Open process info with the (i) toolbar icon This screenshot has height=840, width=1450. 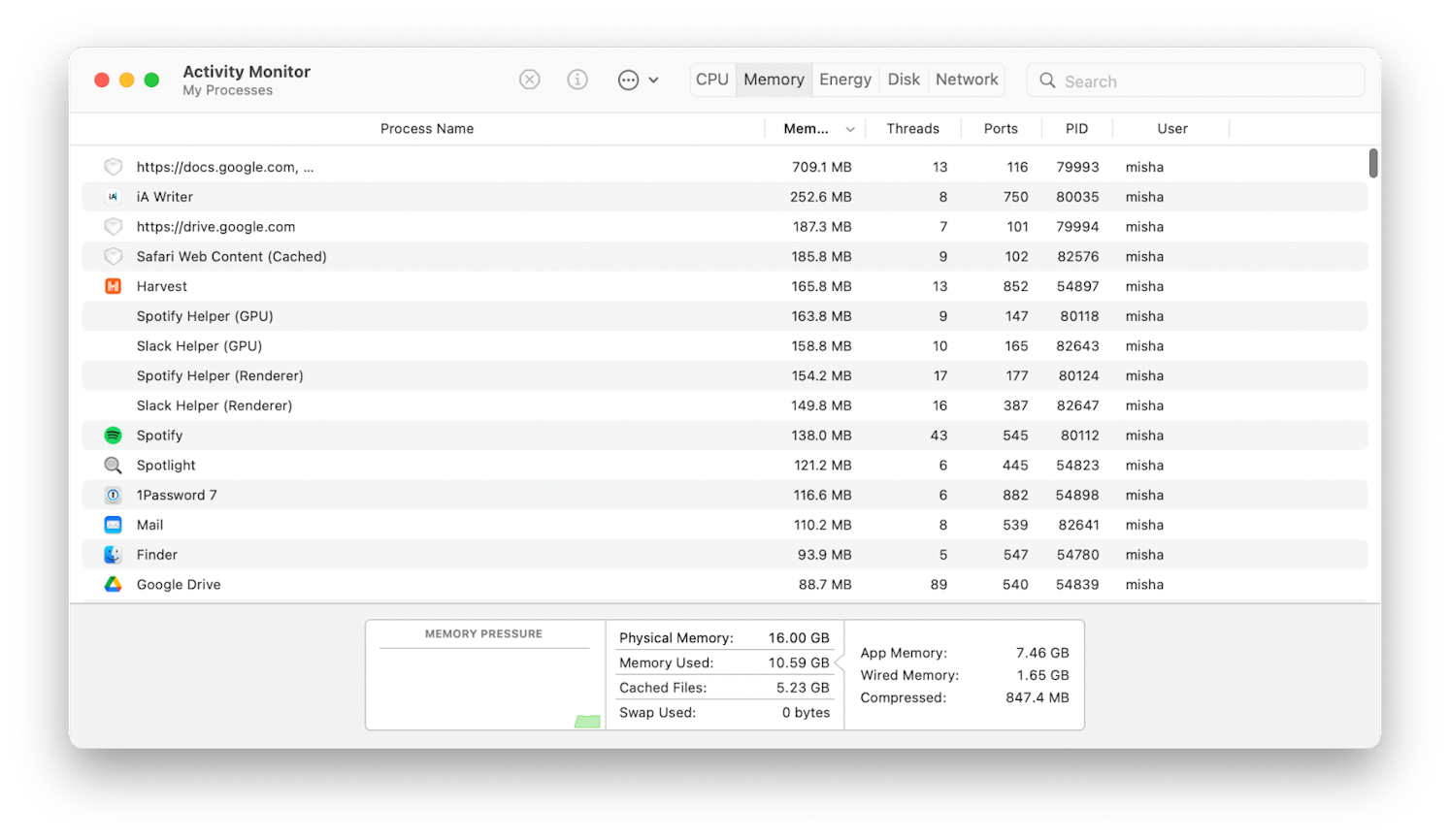tap(577, 80)
